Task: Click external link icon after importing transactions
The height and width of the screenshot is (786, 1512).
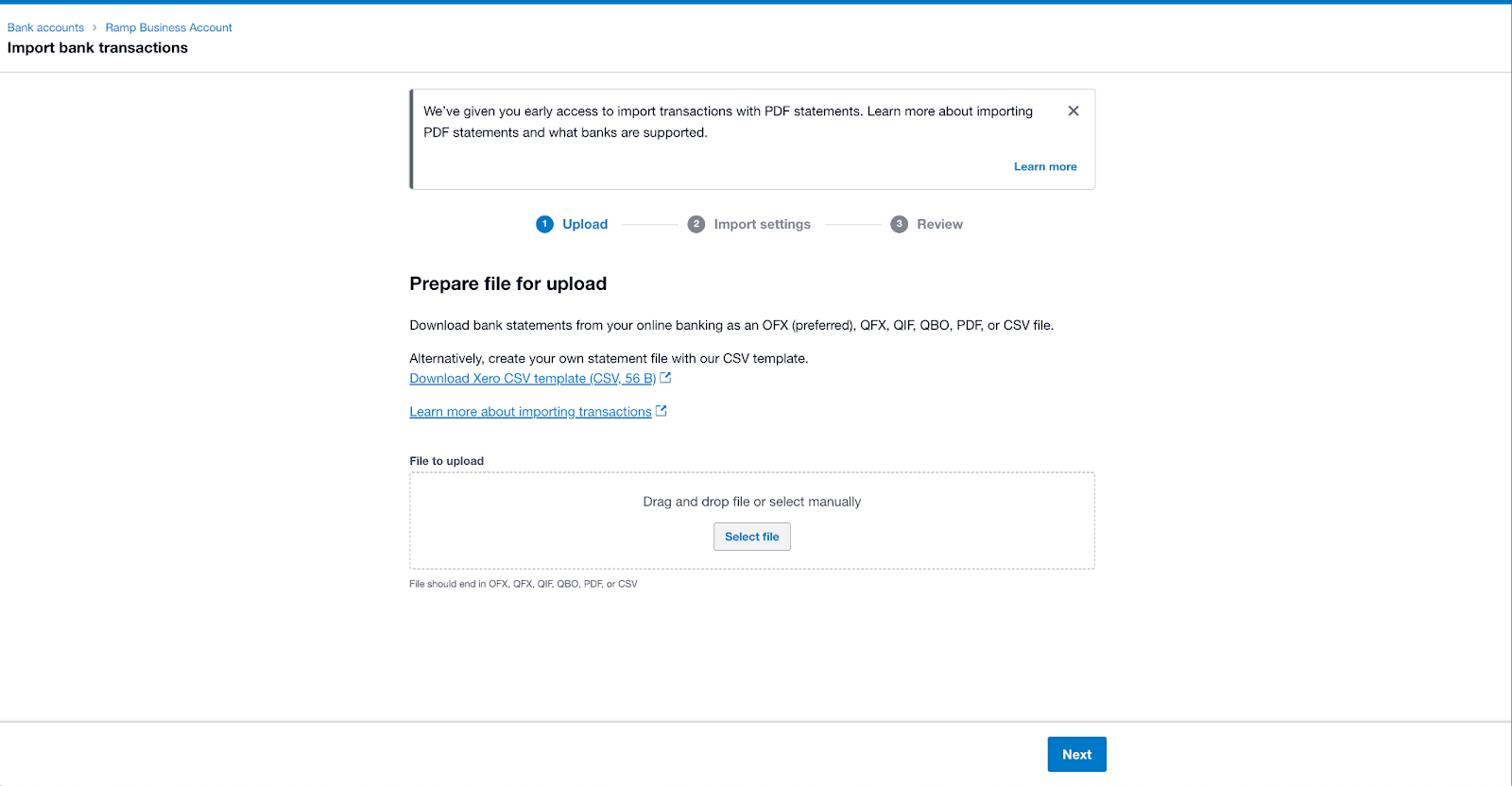Action: tap(661, 411)
